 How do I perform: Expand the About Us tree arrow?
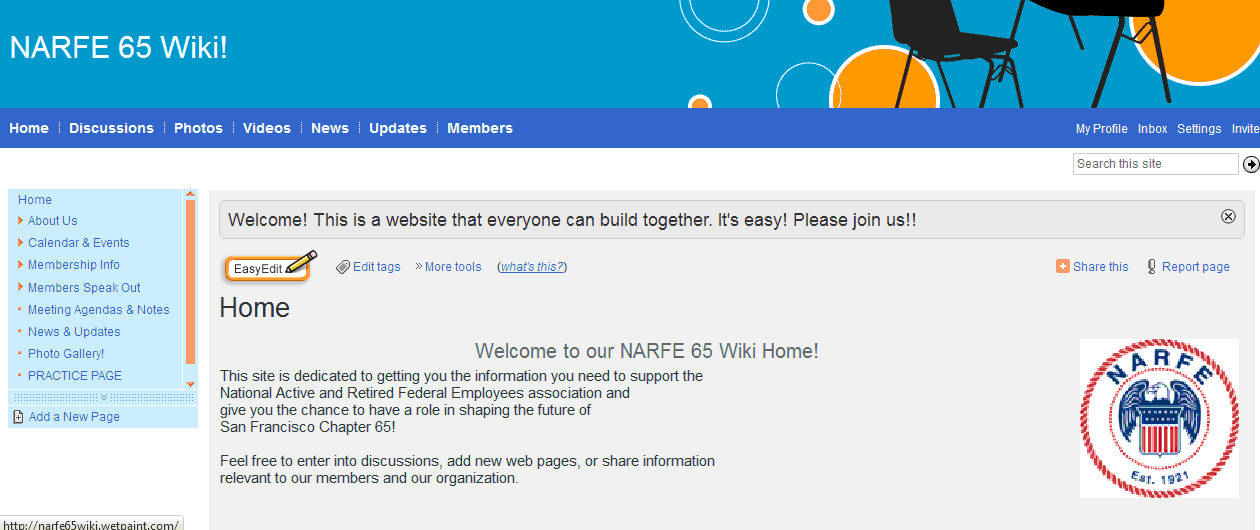coord(20,221)
